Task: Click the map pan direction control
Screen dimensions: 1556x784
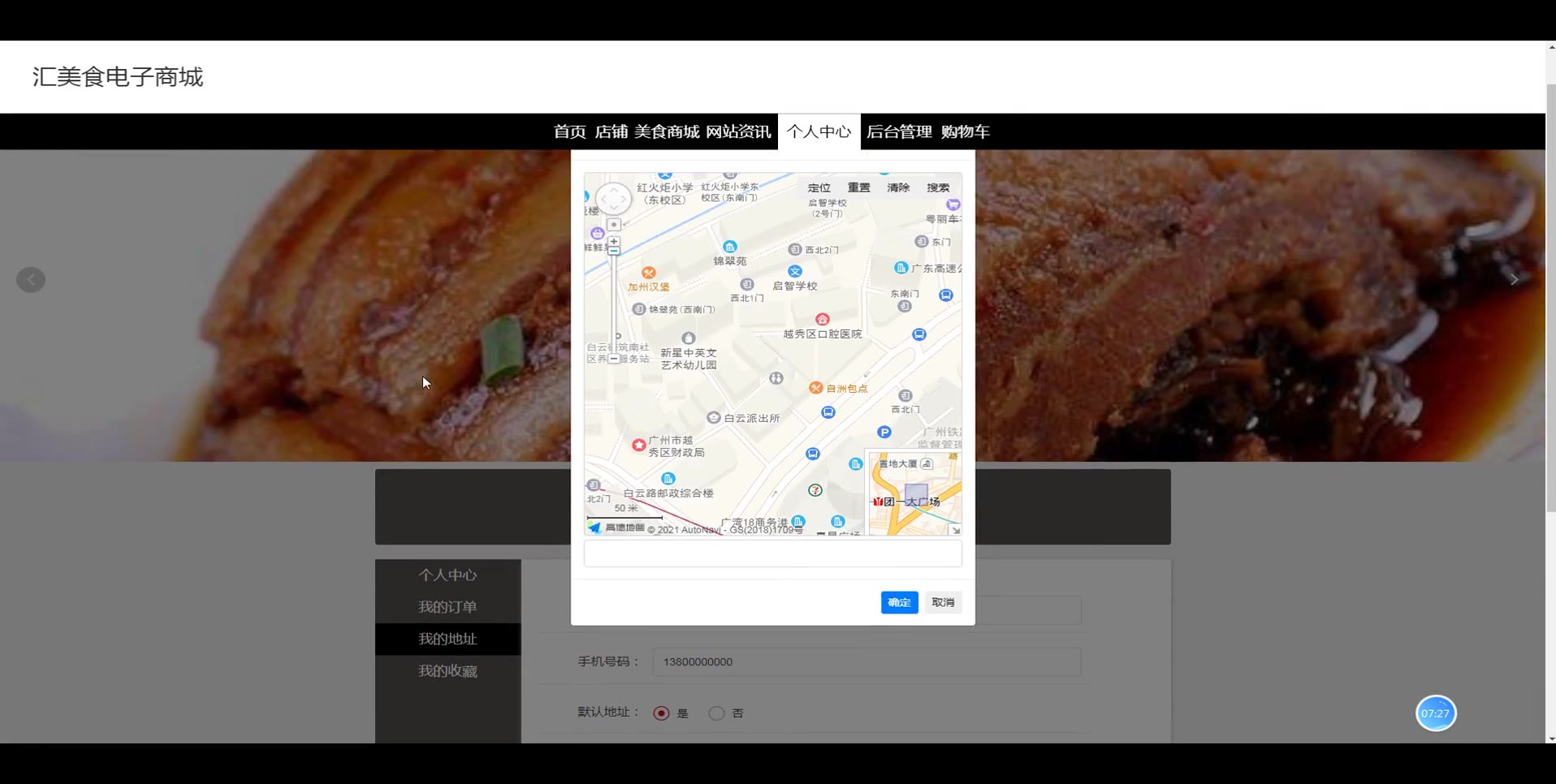Action: pyautogui.click(x=613, y=199)
